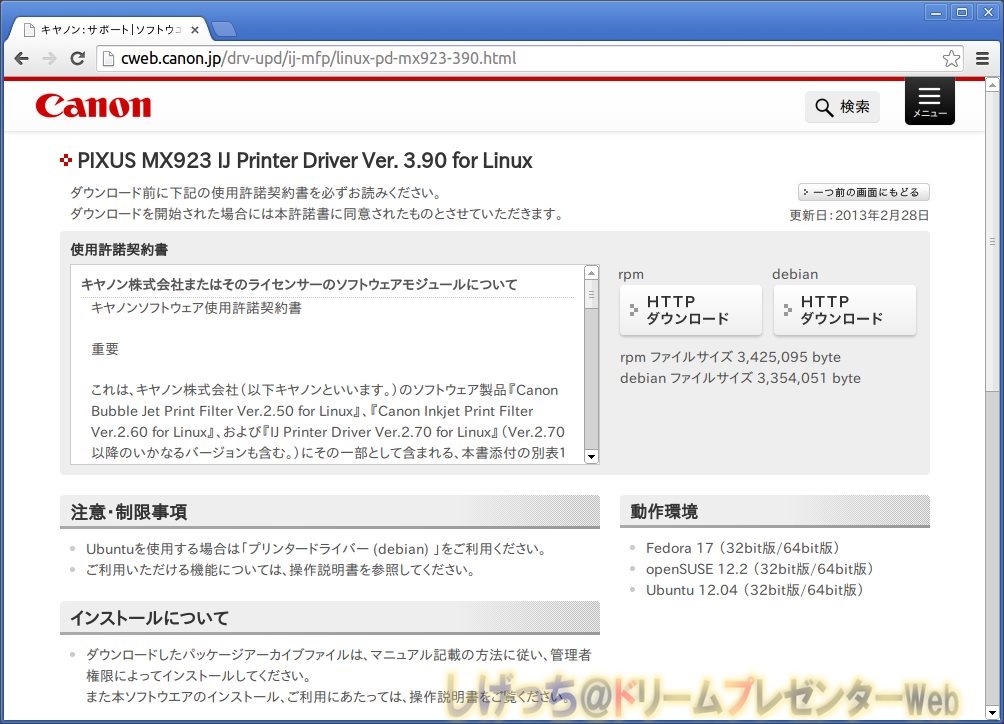Click 'rpm ファイルサイズ 3,425,095 byte' text
This screenshot has height=724, width=1004.
pyautogui.click(x=730, y=357)
